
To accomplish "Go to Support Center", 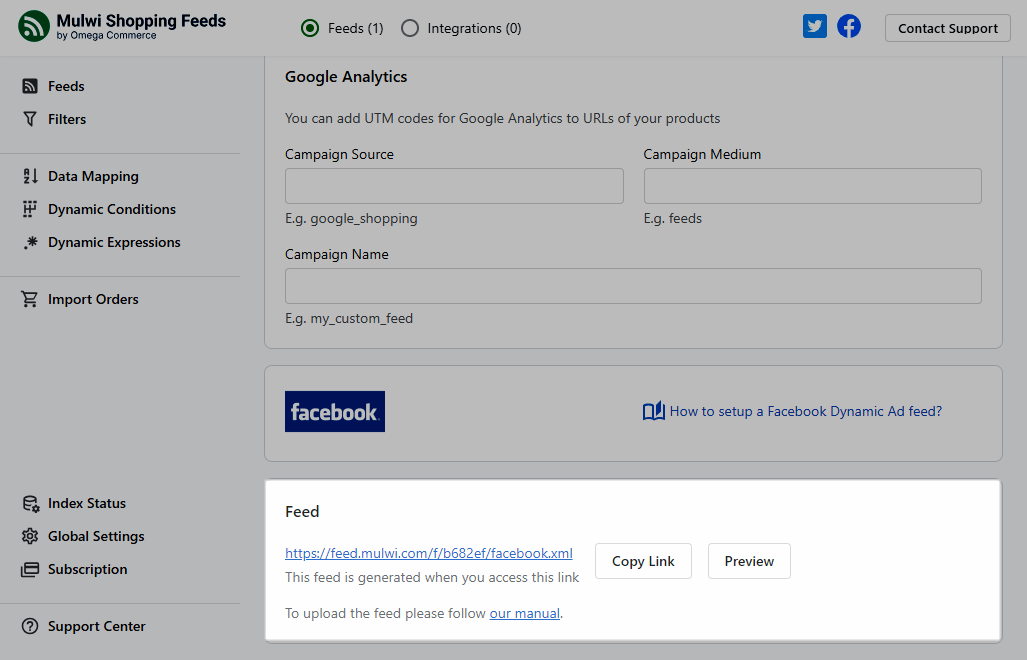I will click(x=96, y=626).
